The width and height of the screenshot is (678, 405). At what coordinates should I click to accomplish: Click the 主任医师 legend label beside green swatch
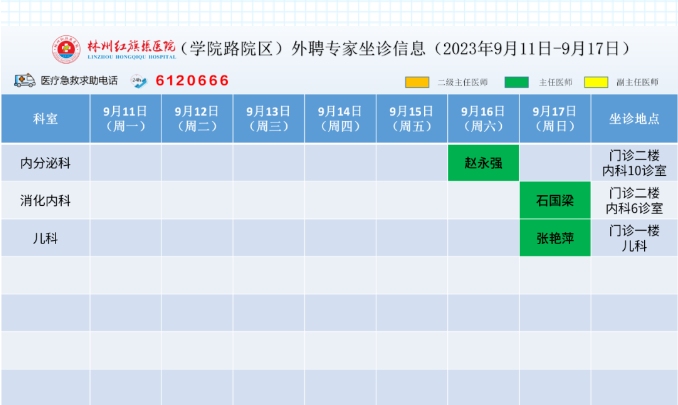tap(556, 82)
